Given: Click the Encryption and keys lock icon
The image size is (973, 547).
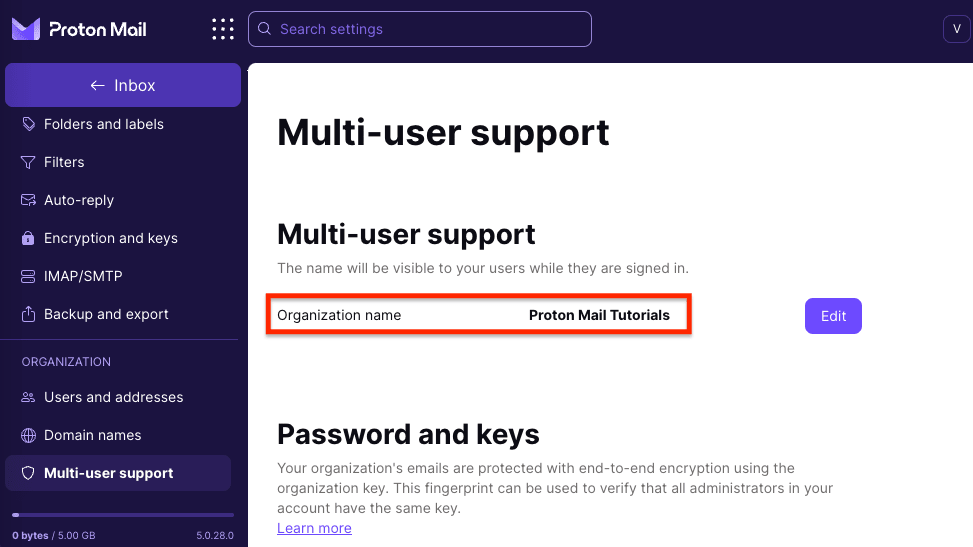Looking at the screenshot, I should coord(28,238).
